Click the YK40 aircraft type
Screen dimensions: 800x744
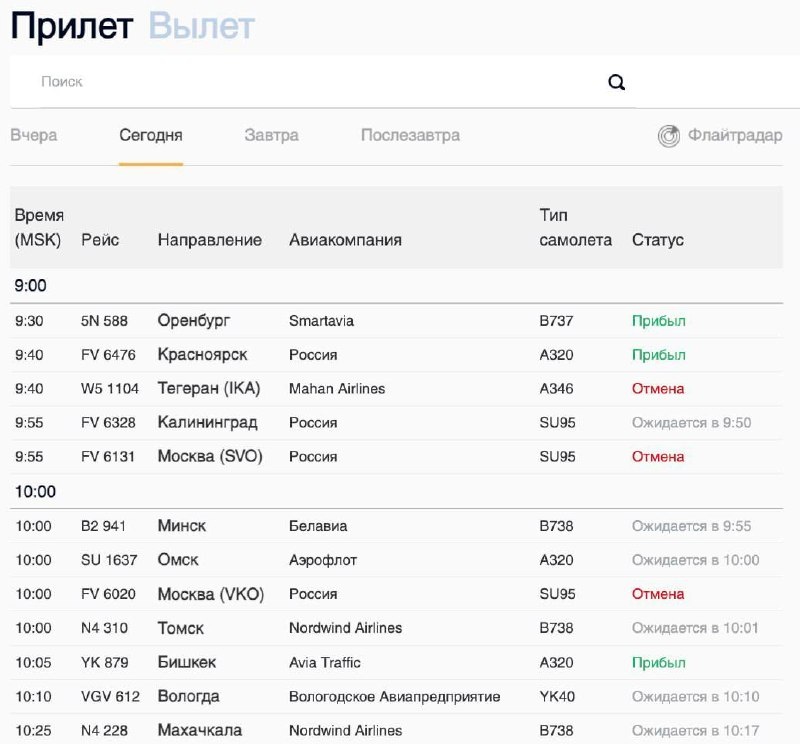(557, 697)
